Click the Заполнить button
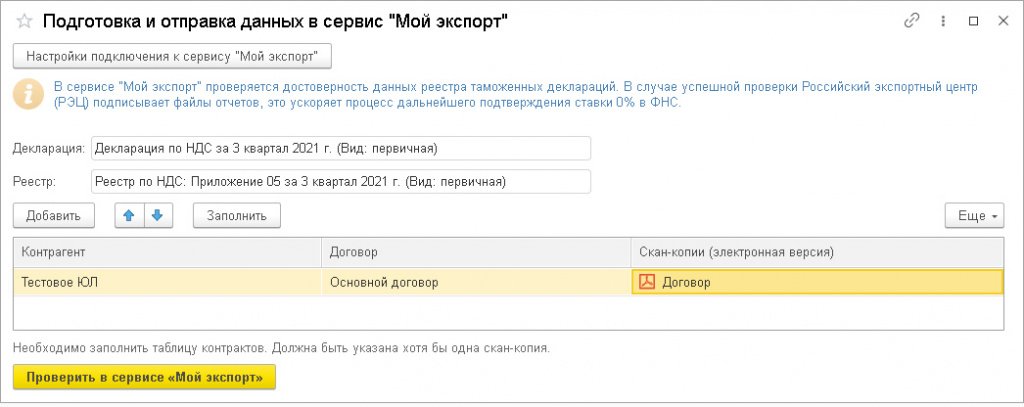 coord(237,215)
